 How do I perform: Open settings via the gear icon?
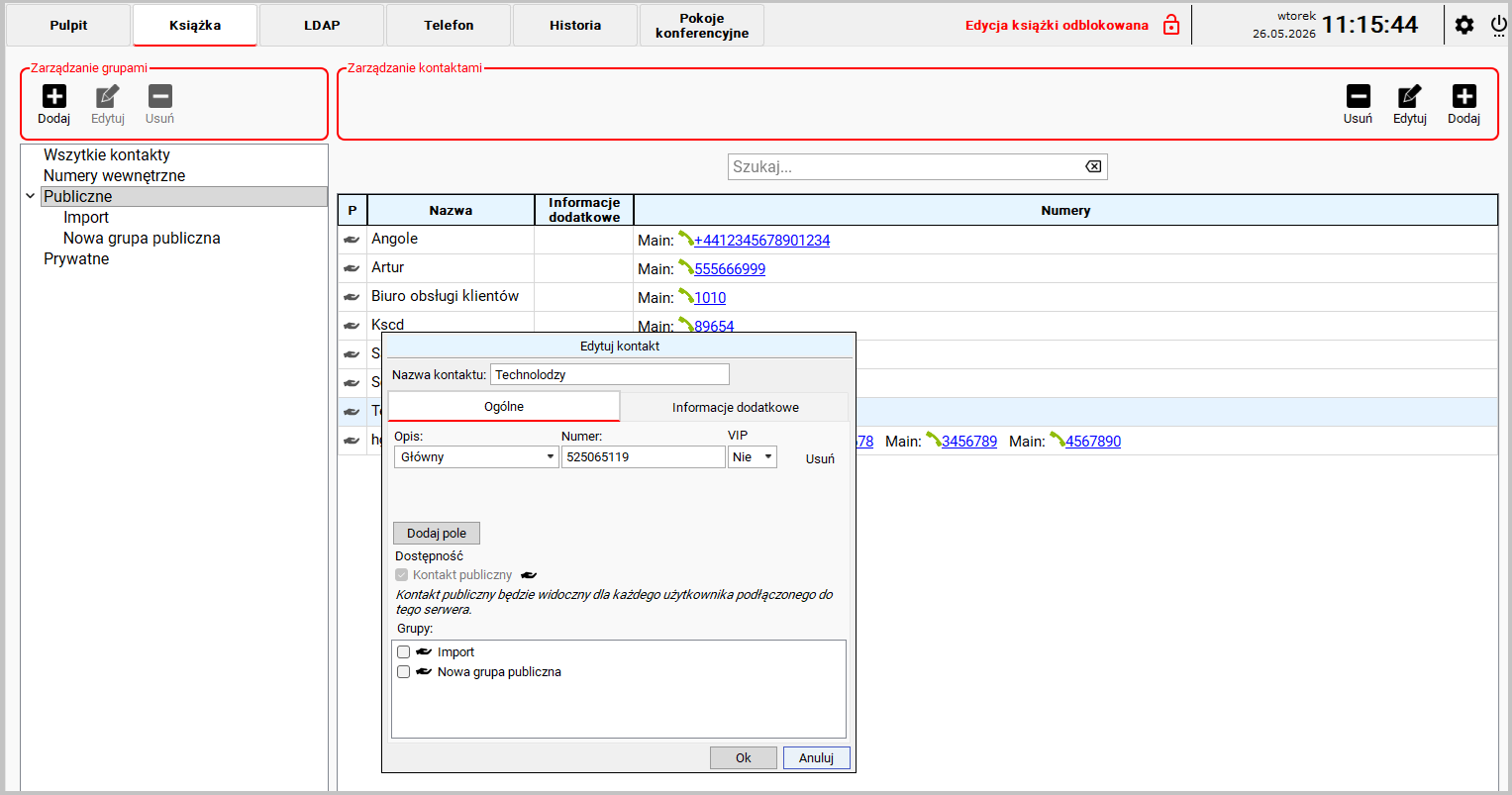coord(1464,26)
